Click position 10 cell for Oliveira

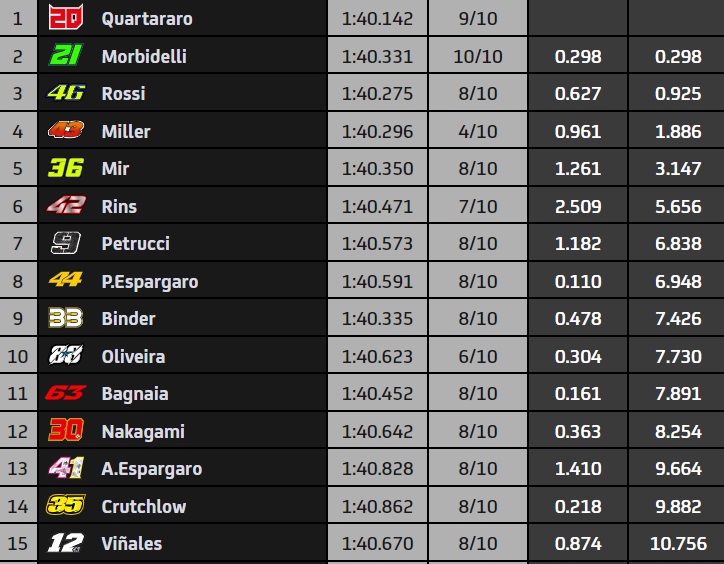(x=18, y=356)
